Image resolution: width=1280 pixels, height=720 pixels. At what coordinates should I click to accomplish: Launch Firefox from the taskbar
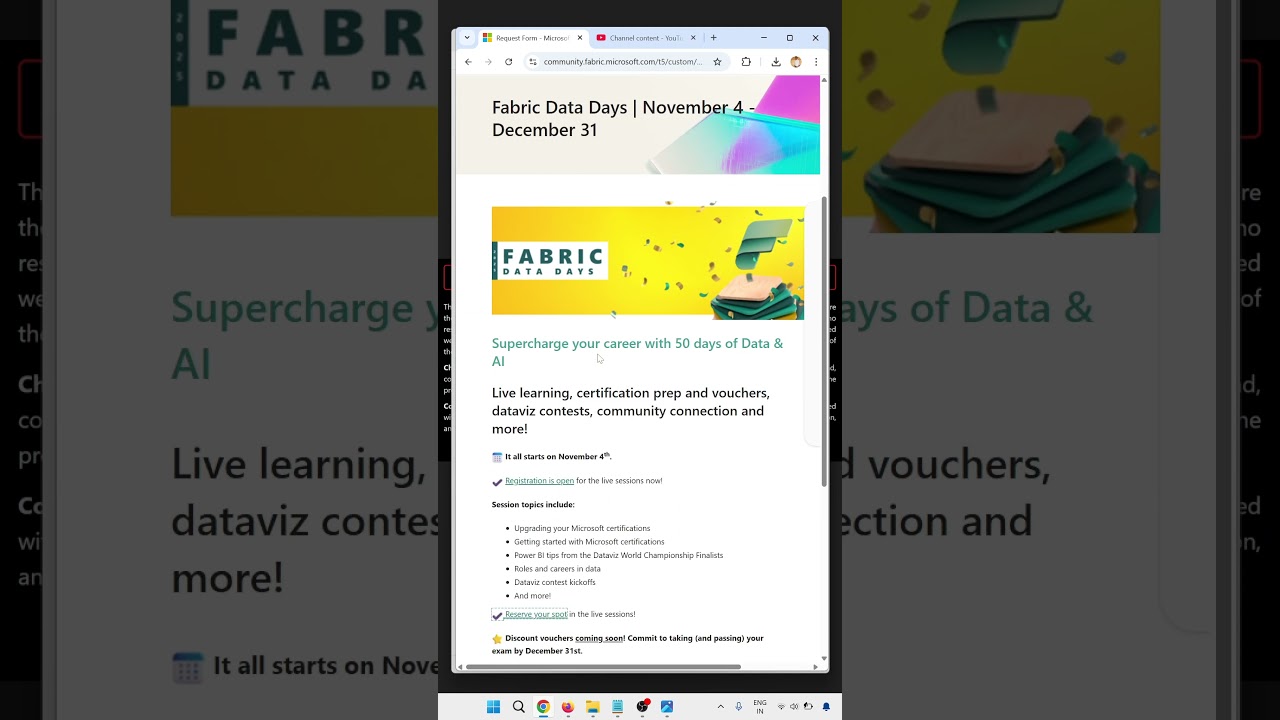[x=568, y=707]
